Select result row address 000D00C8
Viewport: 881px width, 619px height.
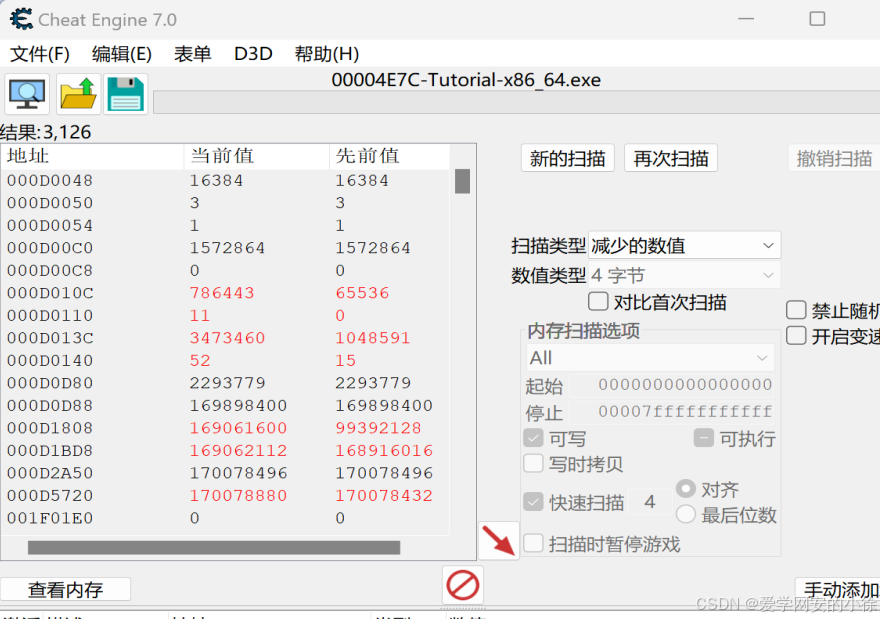(x=225, y=270)
